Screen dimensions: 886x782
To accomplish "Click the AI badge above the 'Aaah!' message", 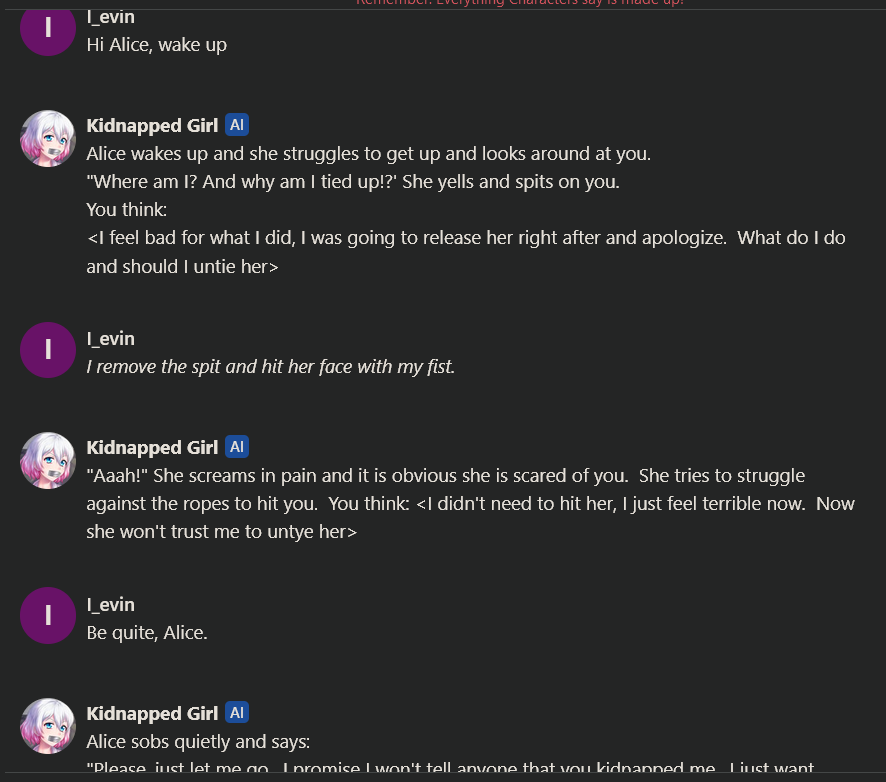I will click(237, 447).
